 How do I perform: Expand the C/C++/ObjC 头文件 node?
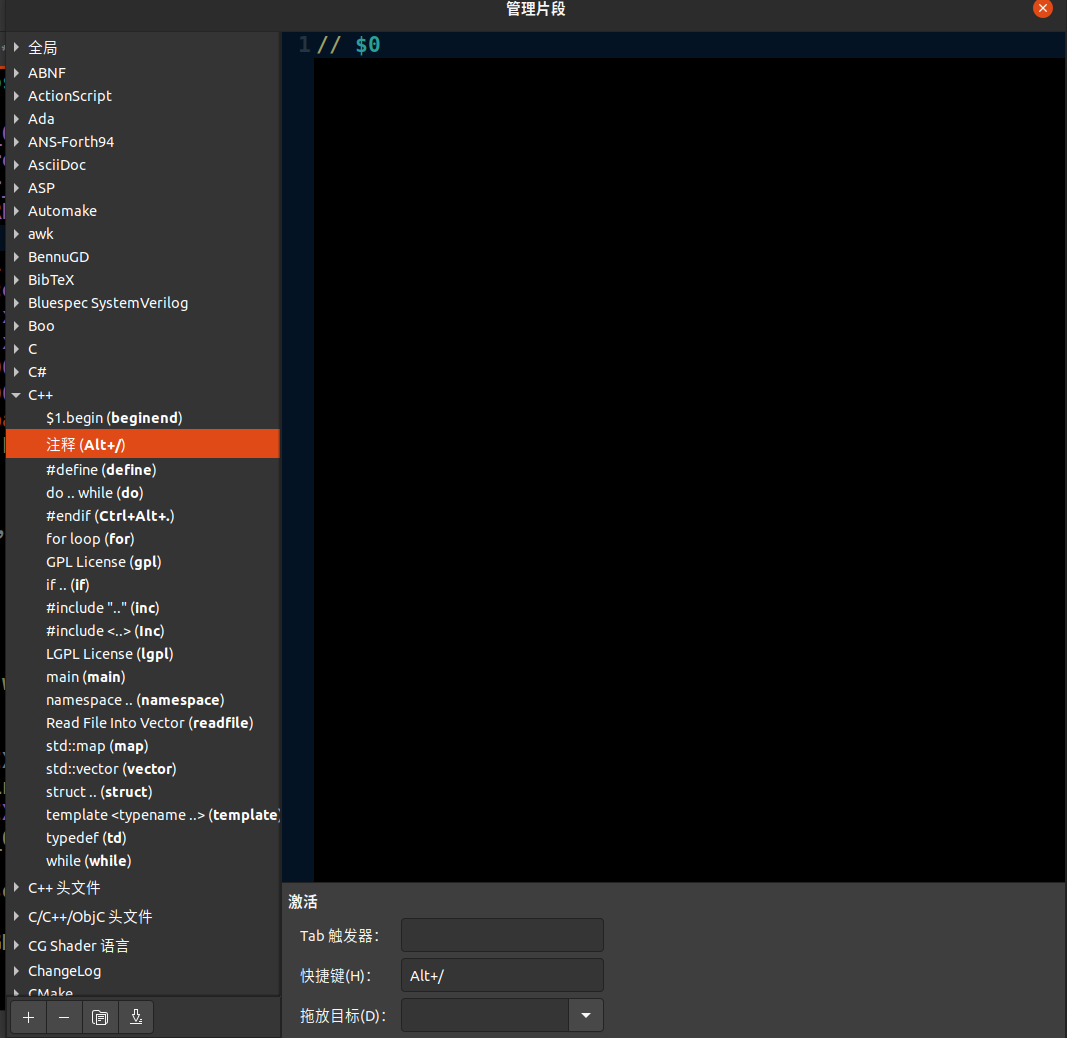(16, 917)
